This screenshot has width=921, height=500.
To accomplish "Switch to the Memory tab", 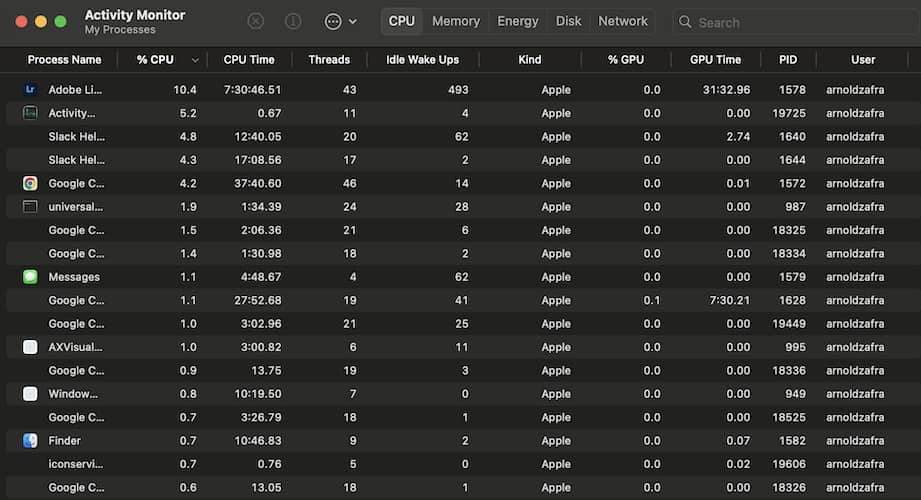I will point(456,21).
